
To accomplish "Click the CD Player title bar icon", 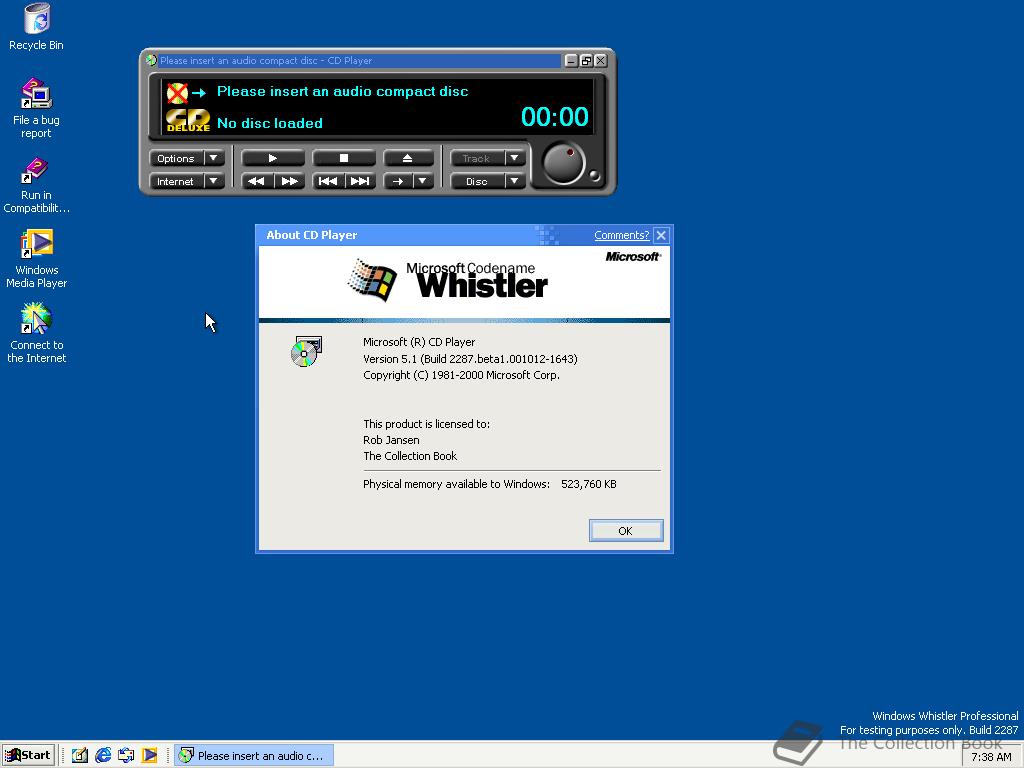I will pos(152,60).
